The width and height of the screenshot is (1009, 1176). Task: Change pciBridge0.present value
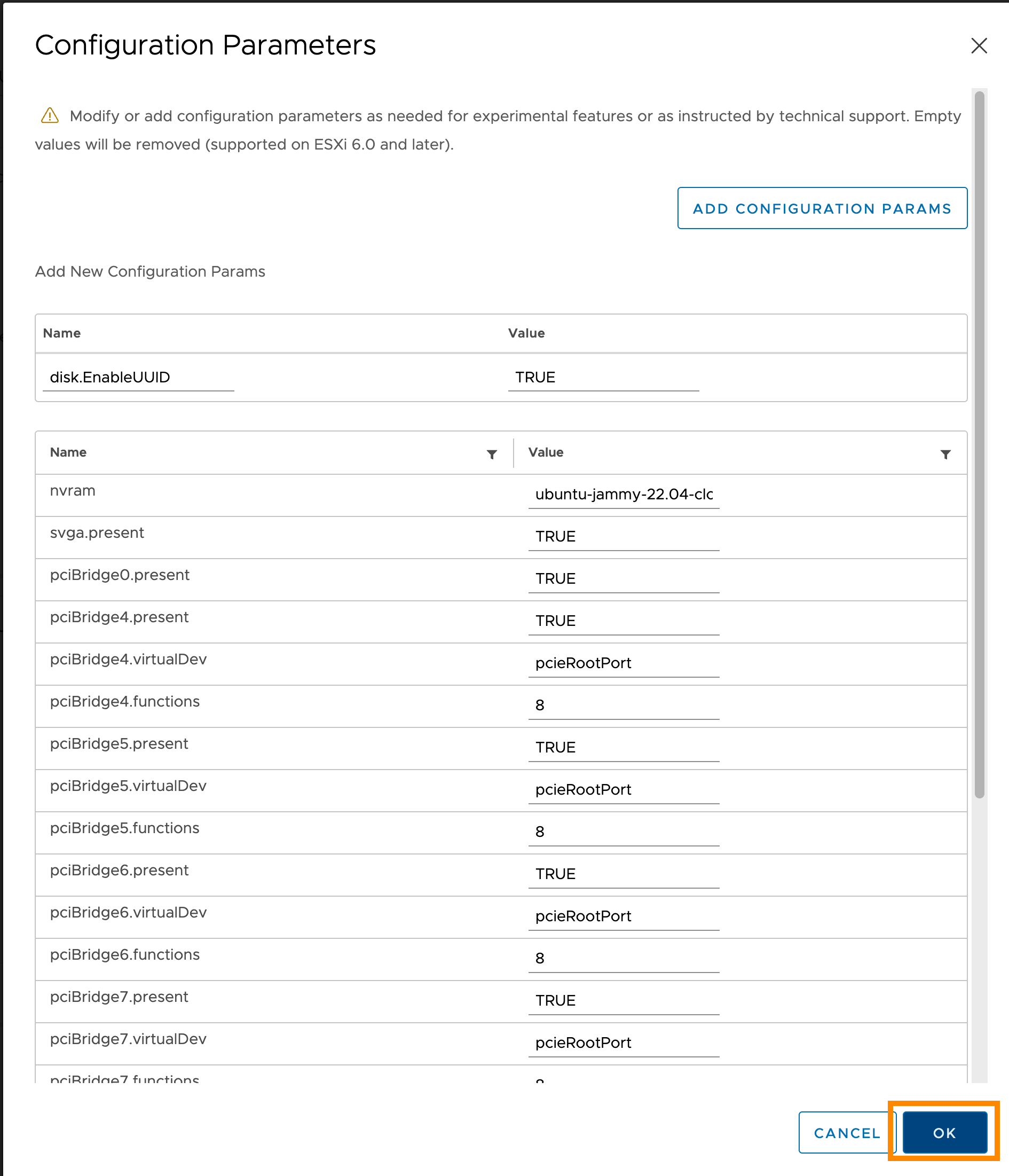point(624,578)
